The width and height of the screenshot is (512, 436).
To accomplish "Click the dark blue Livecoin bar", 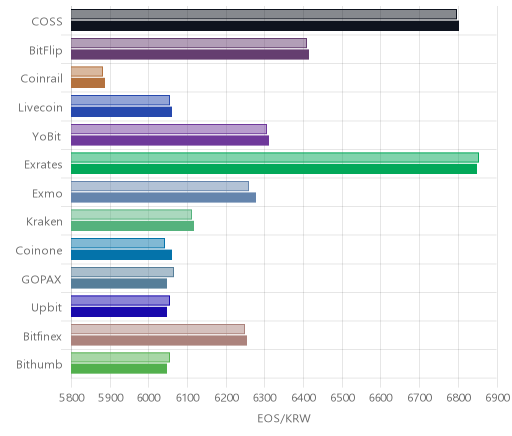I will pyautogui.click(x=121, y=112).
